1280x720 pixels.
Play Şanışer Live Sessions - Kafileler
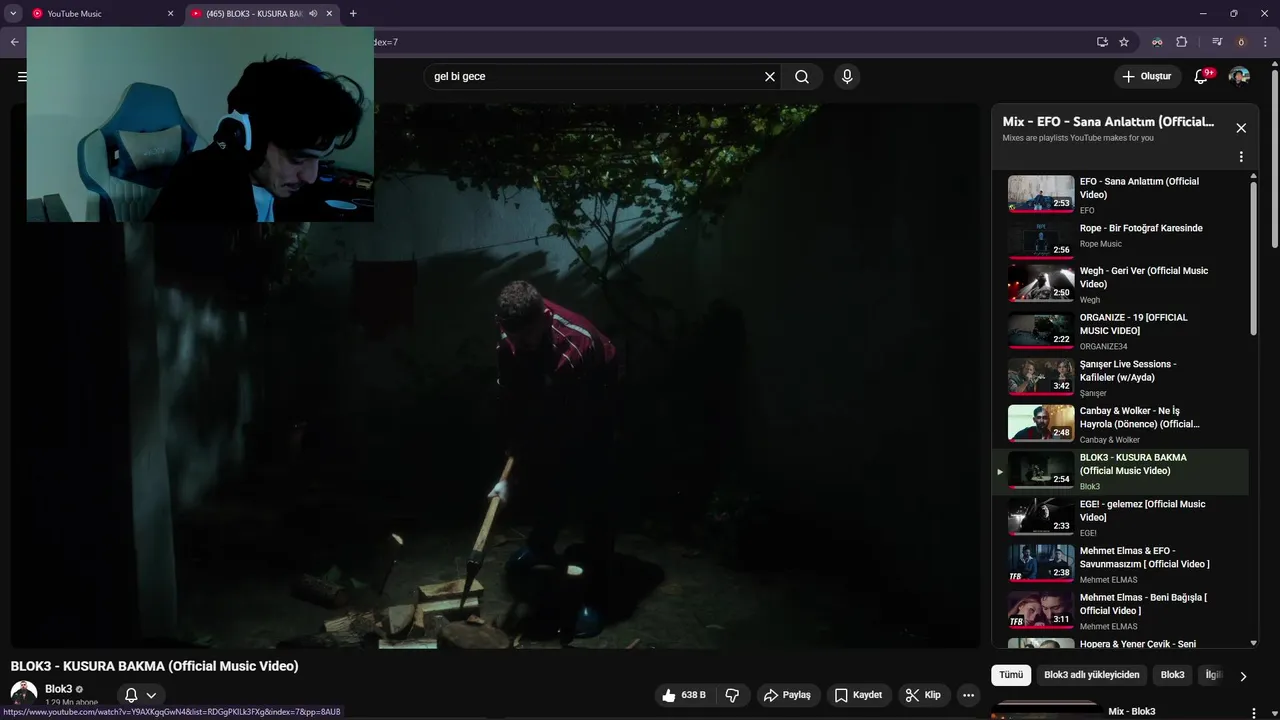[x=1120, y=378]
